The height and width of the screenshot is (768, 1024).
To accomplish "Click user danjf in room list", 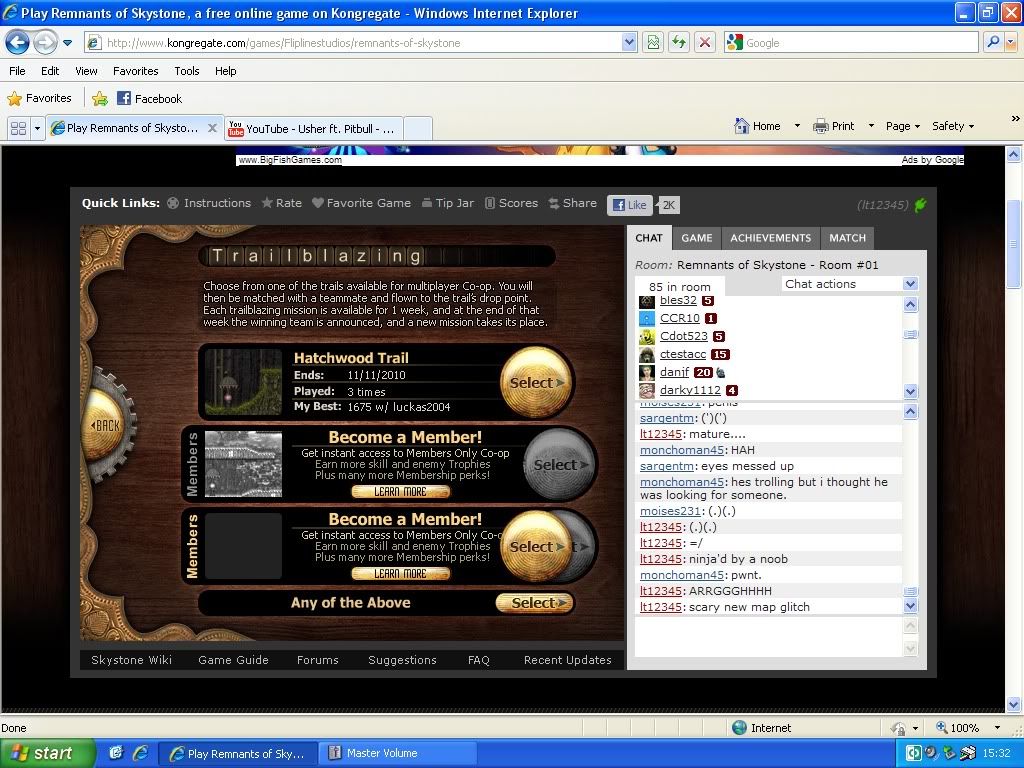I will 675,372.
